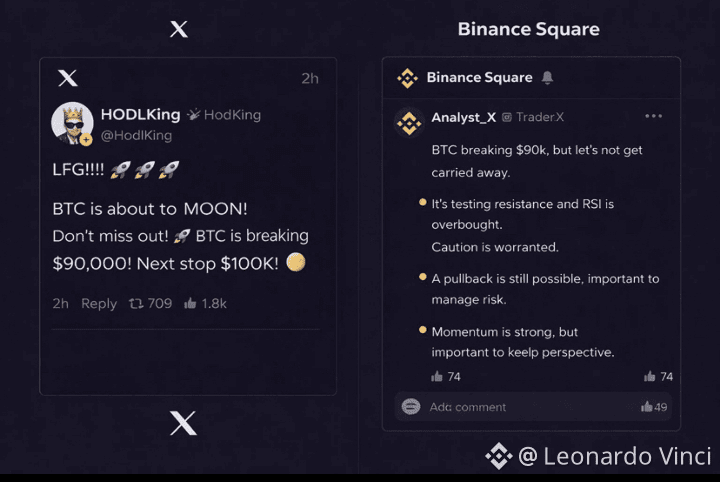The width and height of the screenshot is (720, 482).
Task: Click the left thumbs-up icon showing 74
Action: pyautogui.click(x=437, y=376)
